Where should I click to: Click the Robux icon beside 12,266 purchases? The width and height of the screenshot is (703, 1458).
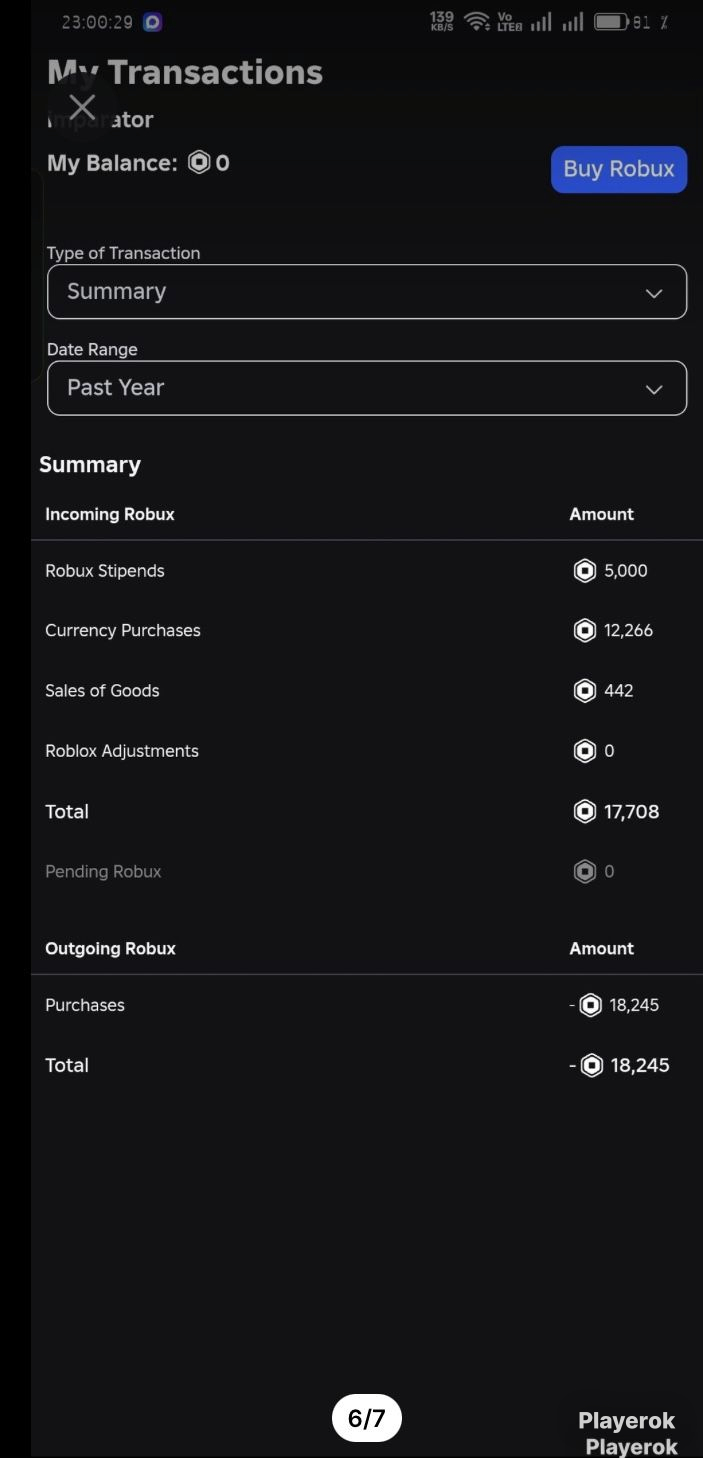point(585,630)
